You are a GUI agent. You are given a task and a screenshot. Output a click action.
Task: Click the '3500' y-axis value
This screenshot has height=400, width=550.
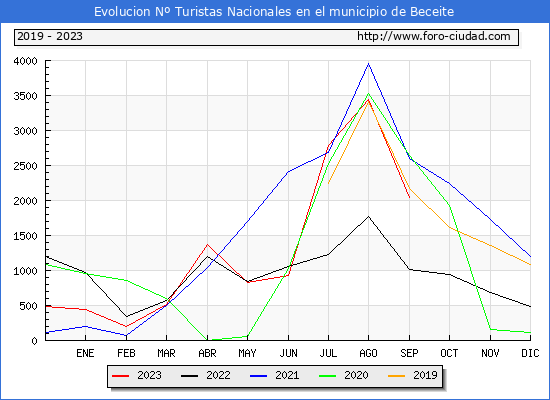point(25,96)
